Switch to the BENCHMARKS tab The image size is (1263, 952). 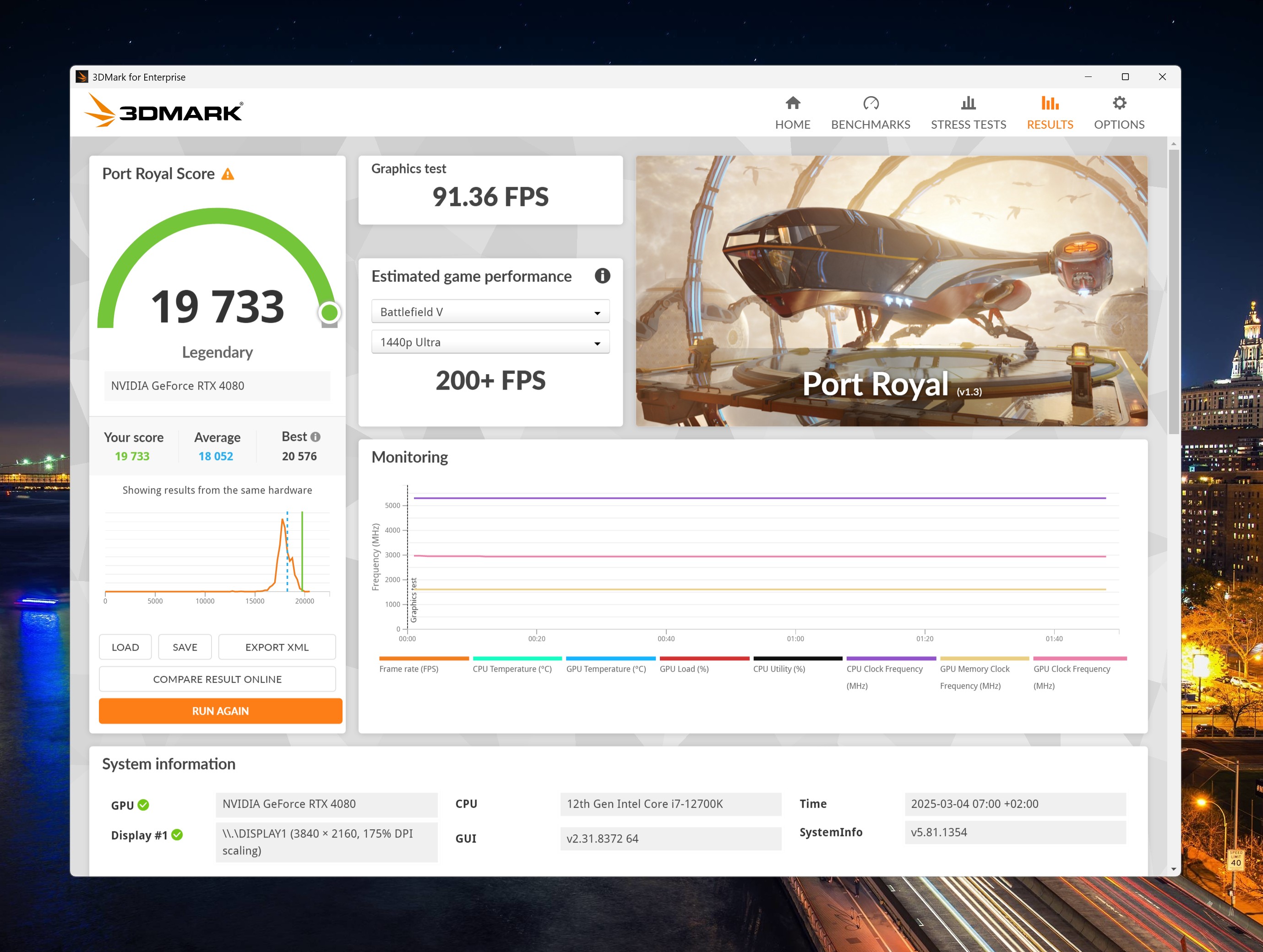tap(871, 125)
